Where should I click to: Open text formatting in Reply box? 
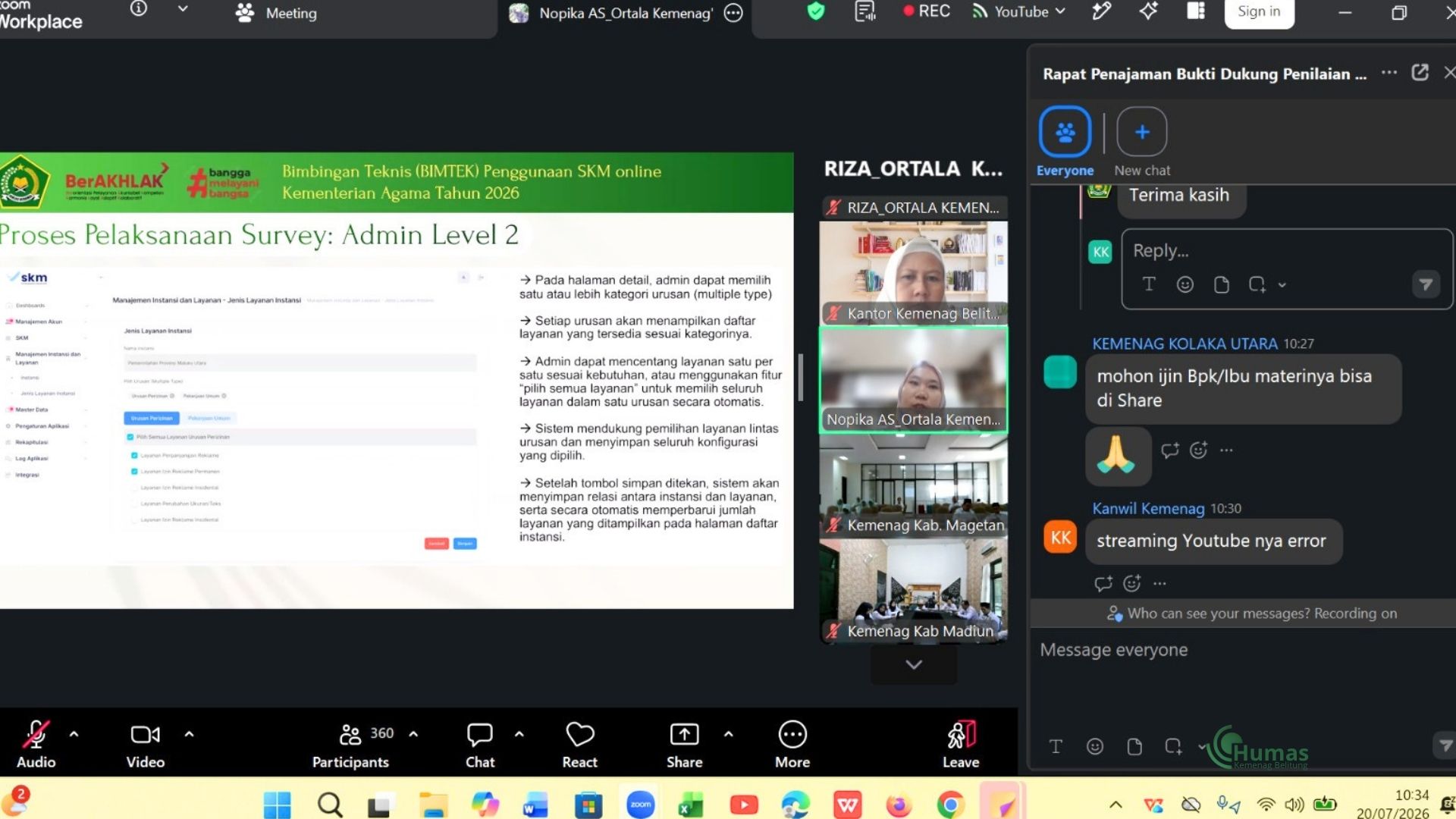tap(1149, 284)
